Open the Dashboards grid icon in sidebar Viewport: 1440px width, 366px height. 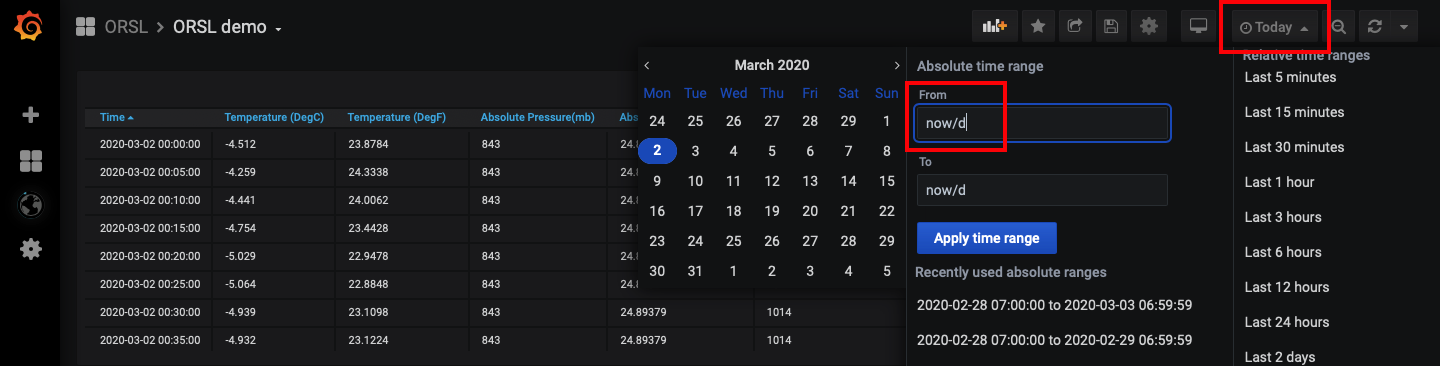[x=30, y=160]
